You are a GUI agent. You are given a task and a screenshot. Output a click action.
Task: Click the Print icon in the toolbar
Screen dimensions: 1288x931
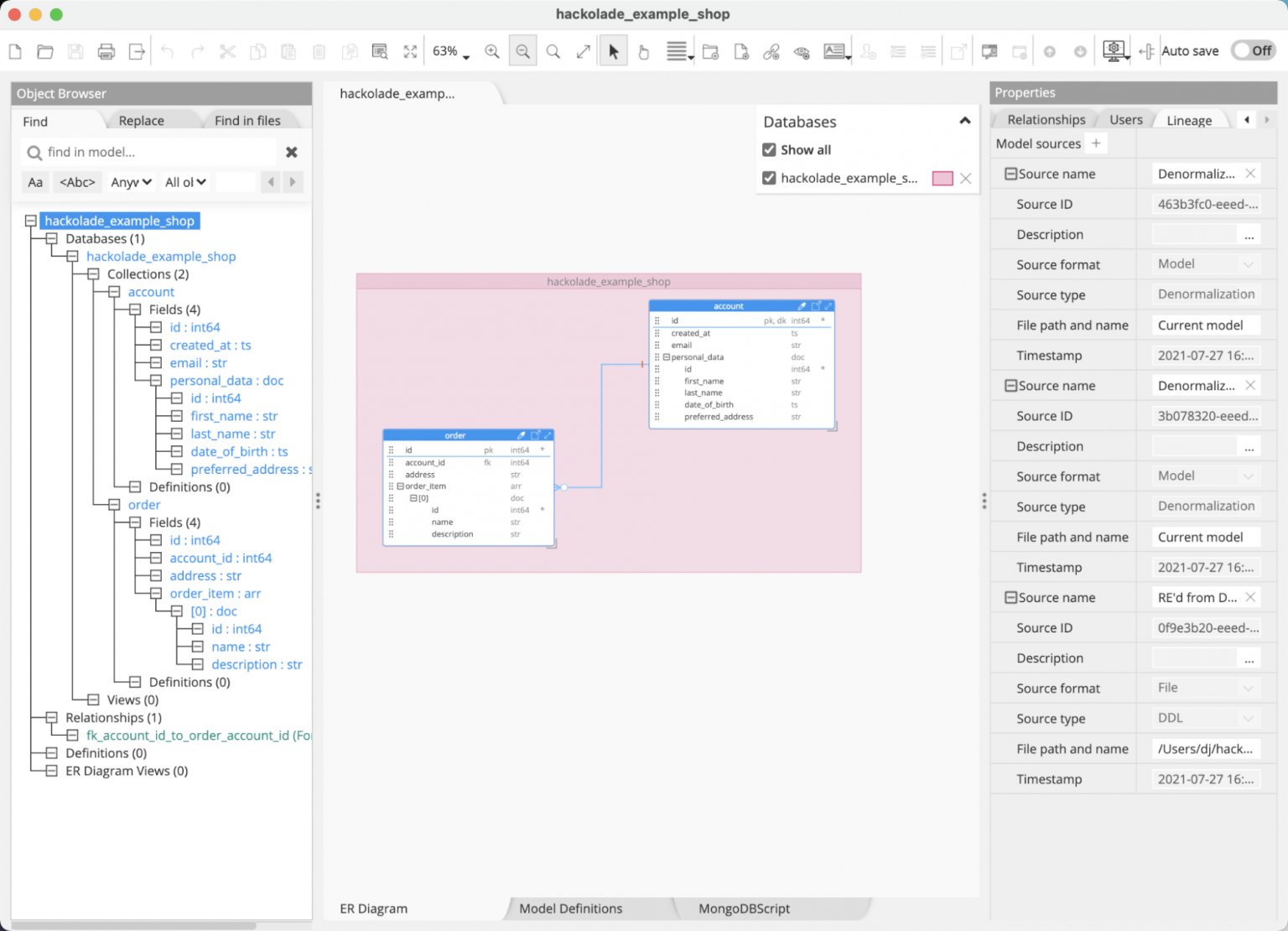(x=106, y=50)
